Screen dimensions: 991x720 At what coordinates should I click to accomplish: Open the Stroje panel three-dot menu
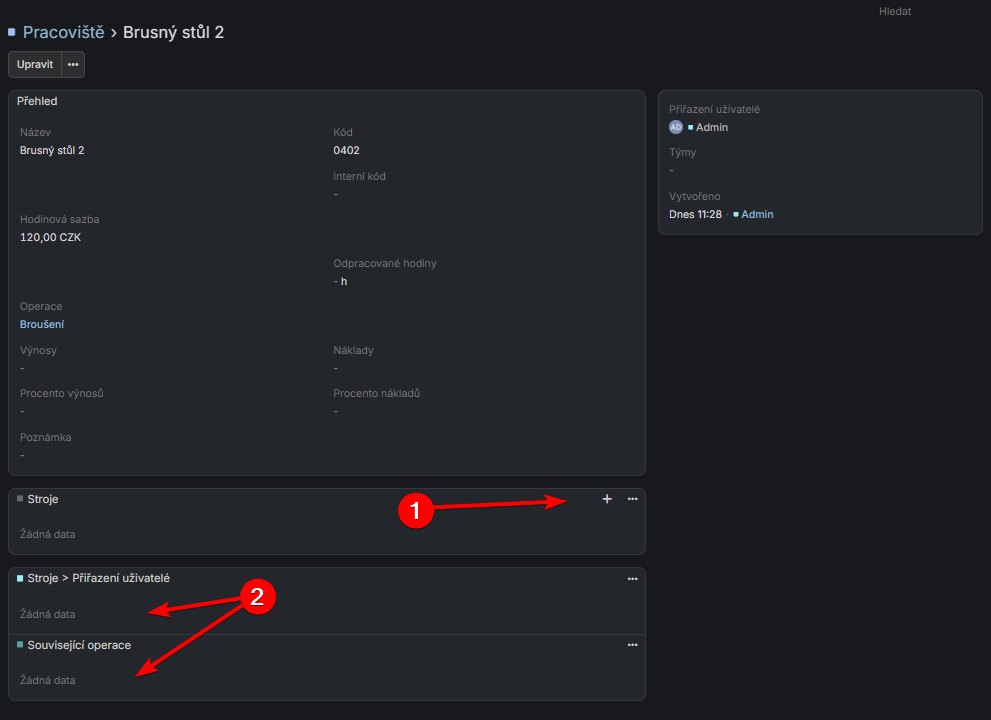(632, 499)
